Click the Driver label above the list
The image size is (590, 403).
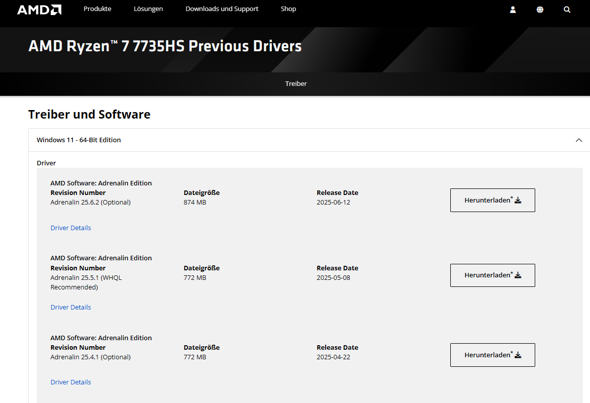point(46,163)
